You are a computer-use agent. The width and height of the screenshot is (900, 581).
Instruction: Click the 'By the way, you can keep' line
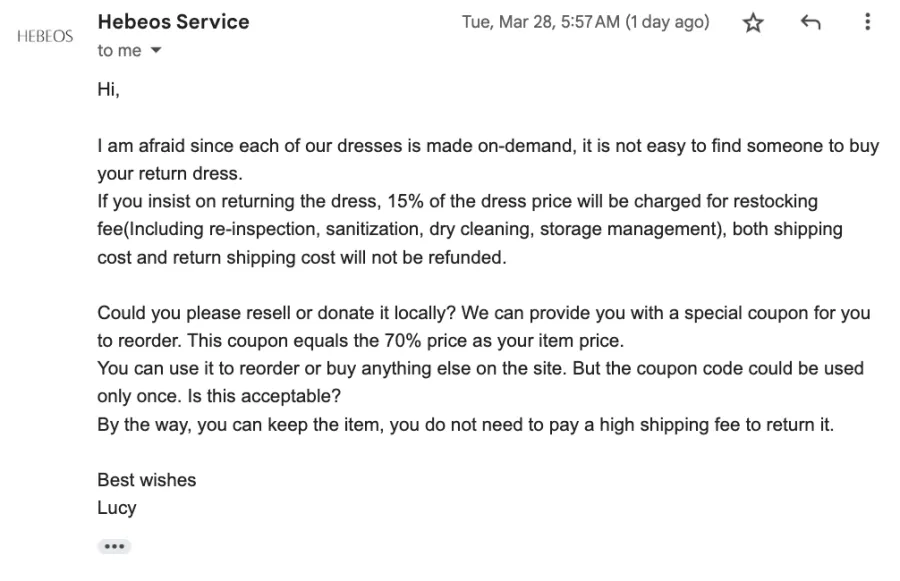point(465,425)
